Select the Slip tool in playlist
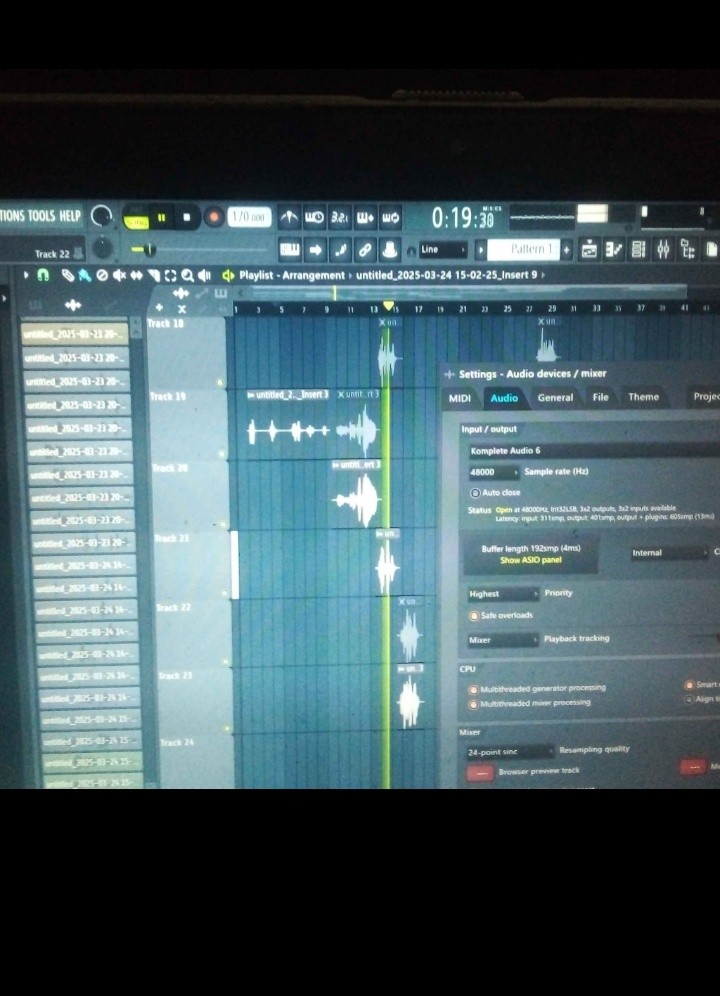Viewport: 720px width, 996px height. point(136,275)
